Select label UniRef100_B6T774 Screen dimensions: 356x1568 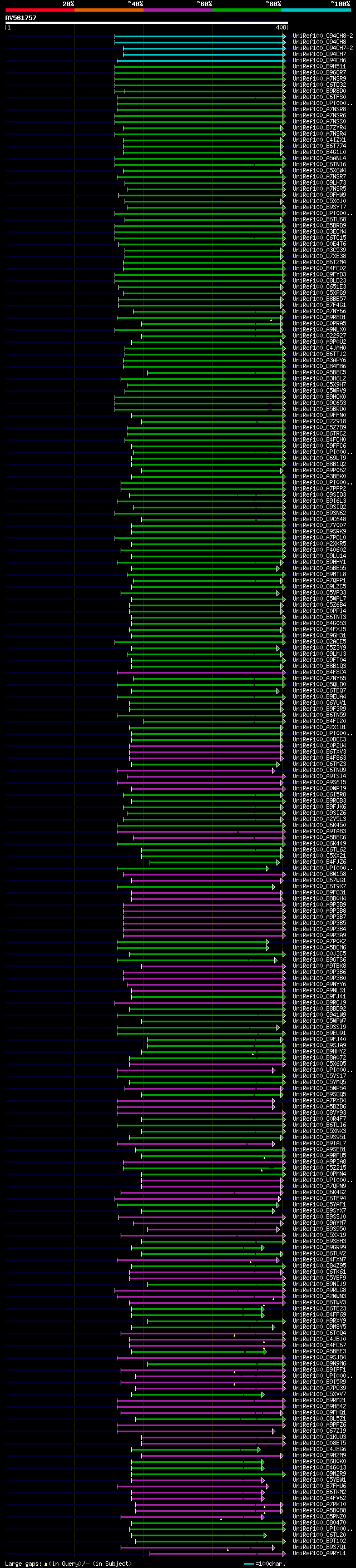[319, 146]
